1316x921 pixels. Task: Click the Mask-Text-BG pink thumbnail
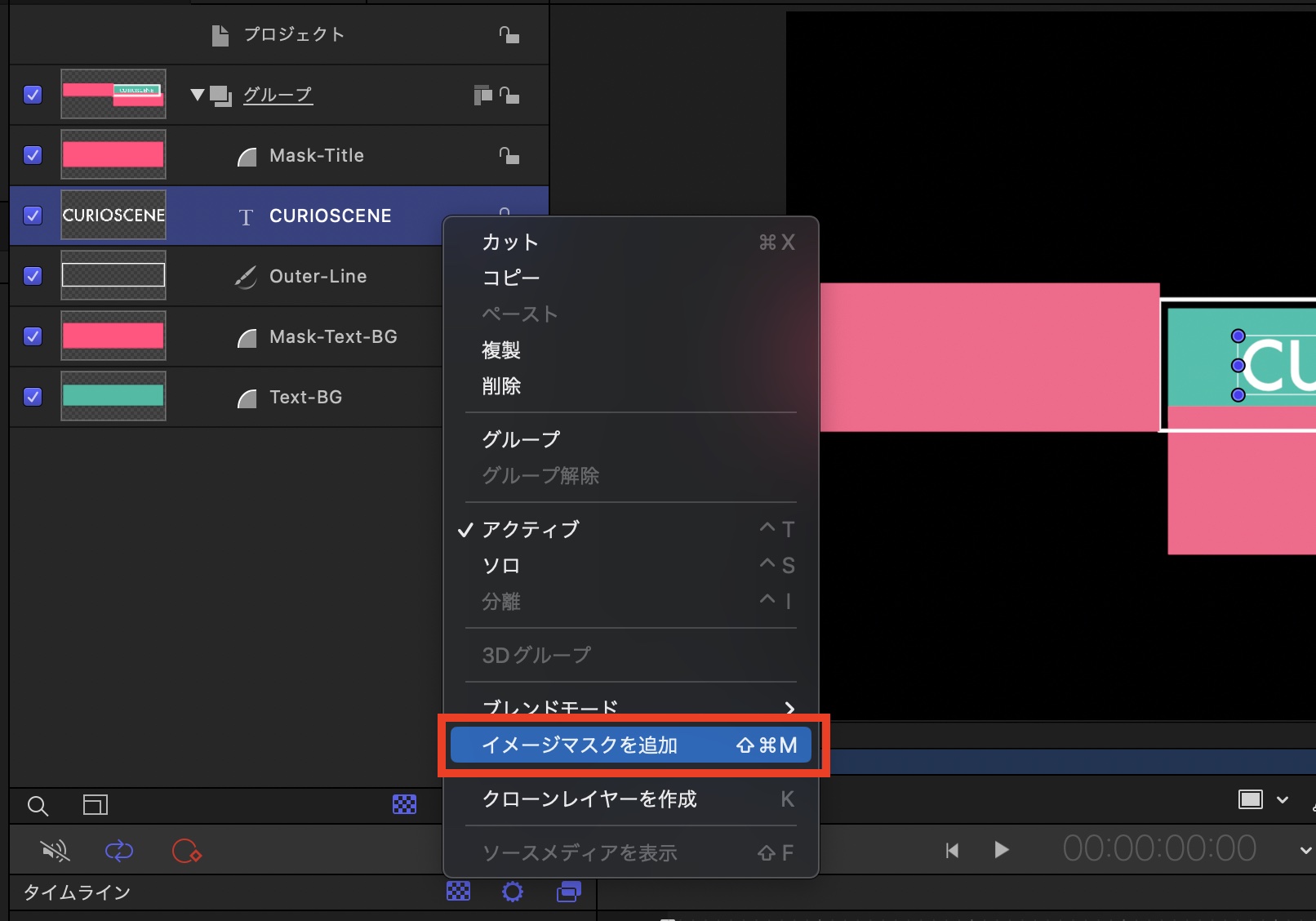[x=113, y=336]
